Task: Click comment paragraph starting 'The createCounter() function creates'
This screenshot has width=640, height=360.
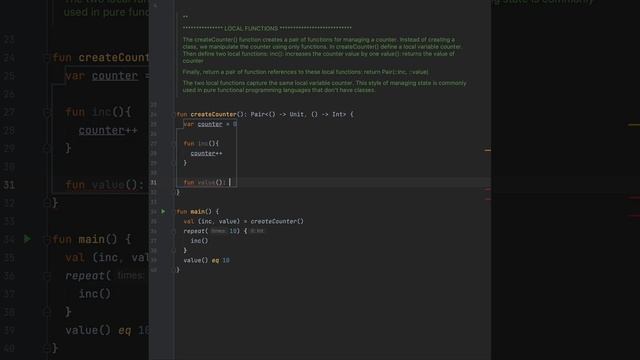Action: click(x=322, y=50)
